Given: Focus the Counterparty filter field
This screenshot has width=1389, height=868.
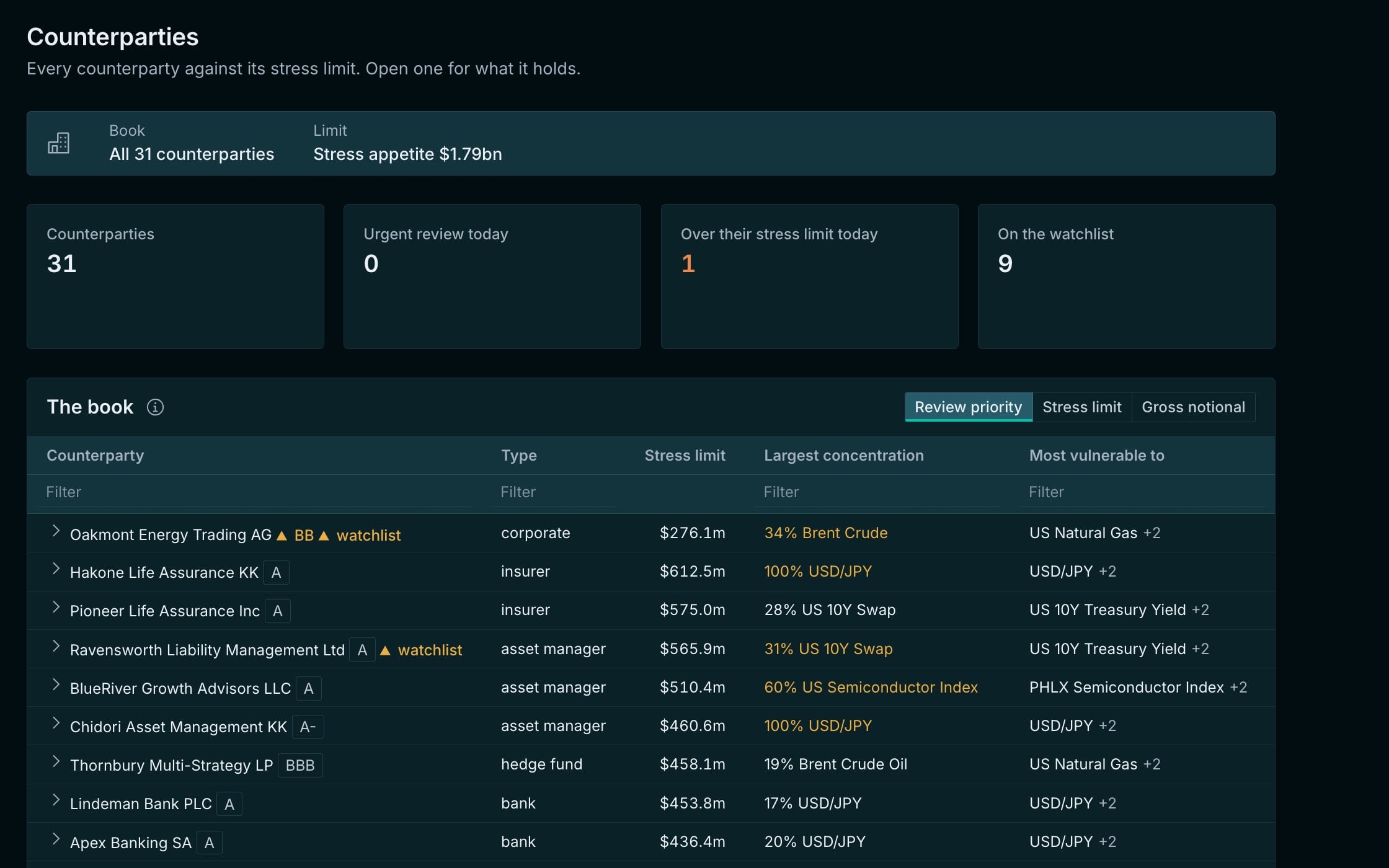Looking at the screenshot, I should (254, 492).
